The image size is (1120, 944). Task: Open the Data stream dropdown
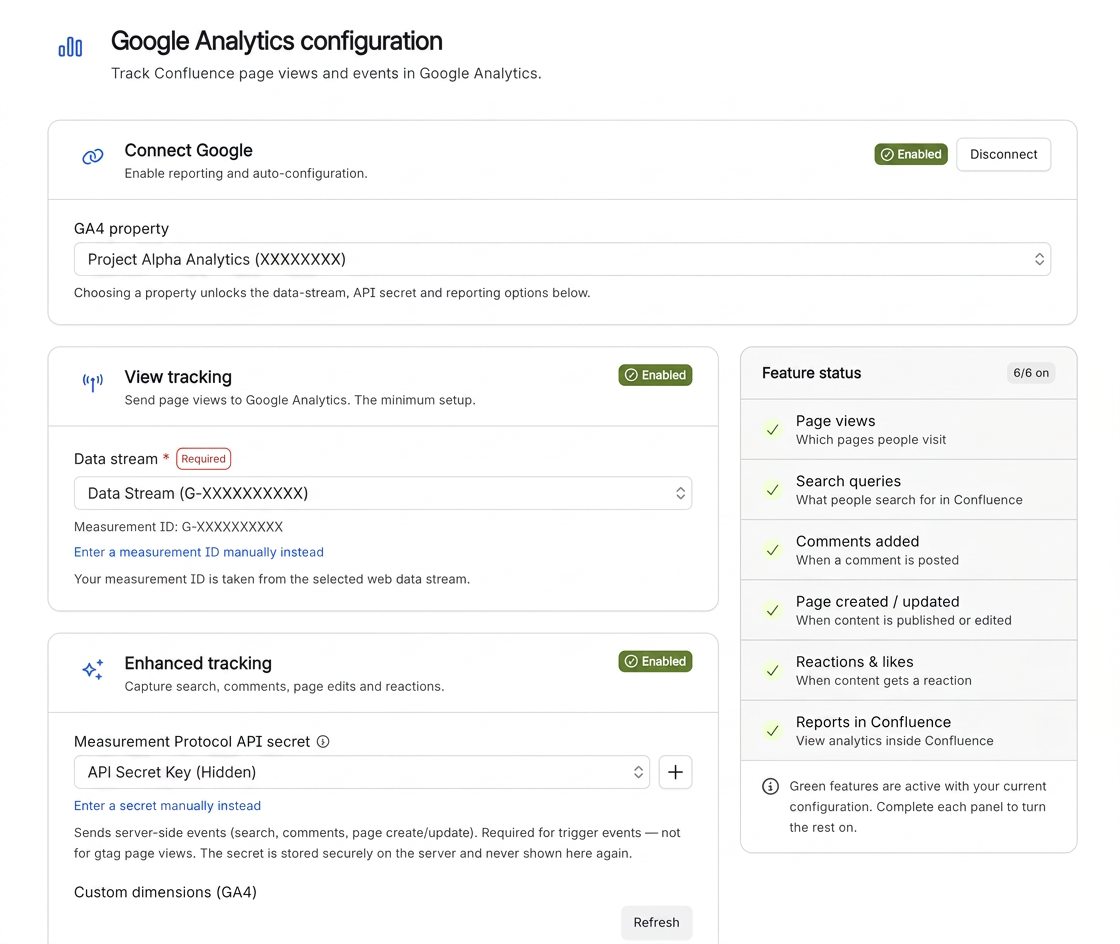(383, 493)
